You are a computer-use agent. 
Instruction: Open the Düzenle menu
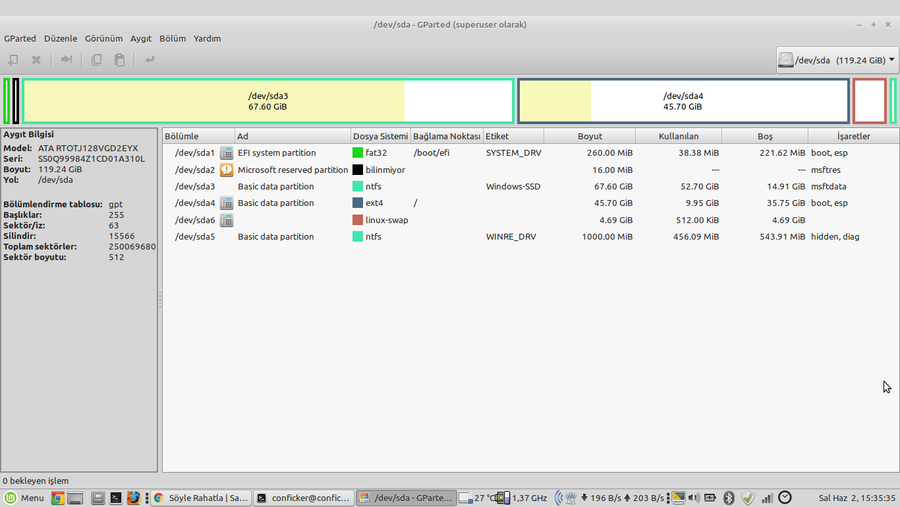[x=60, y=38]
